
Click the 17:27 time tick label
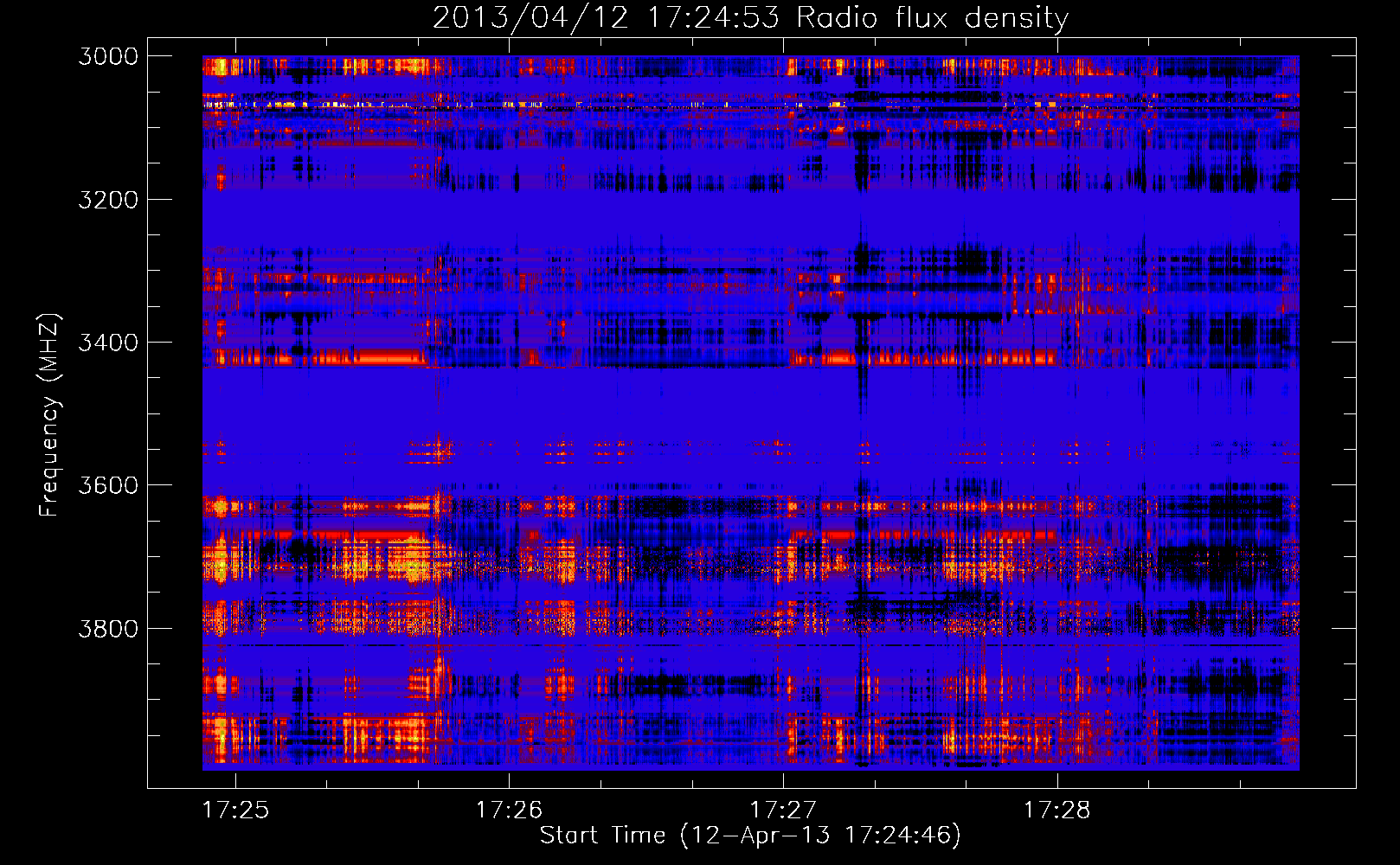(783, 810)
